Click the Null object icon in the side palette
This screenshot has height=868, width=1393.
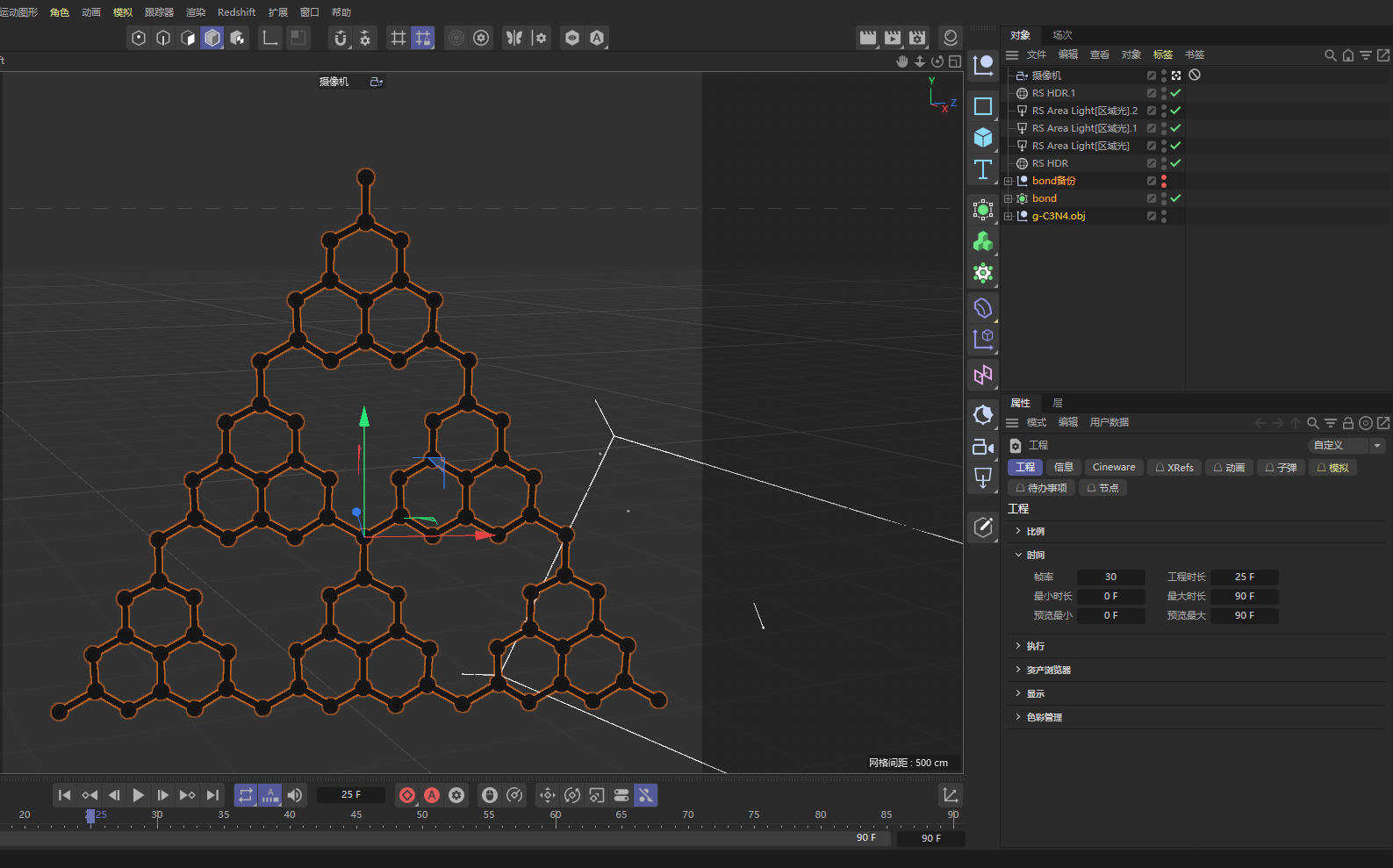click(x=983, y=64)
